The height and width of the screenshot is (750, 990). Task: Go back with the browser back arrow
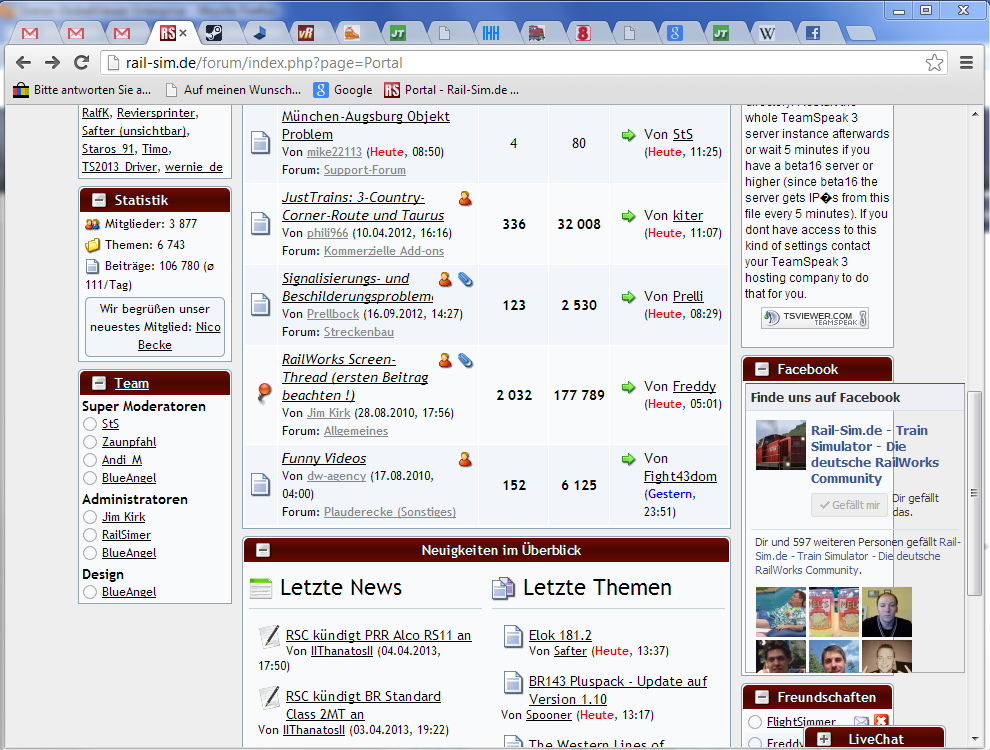coord(23,62)
